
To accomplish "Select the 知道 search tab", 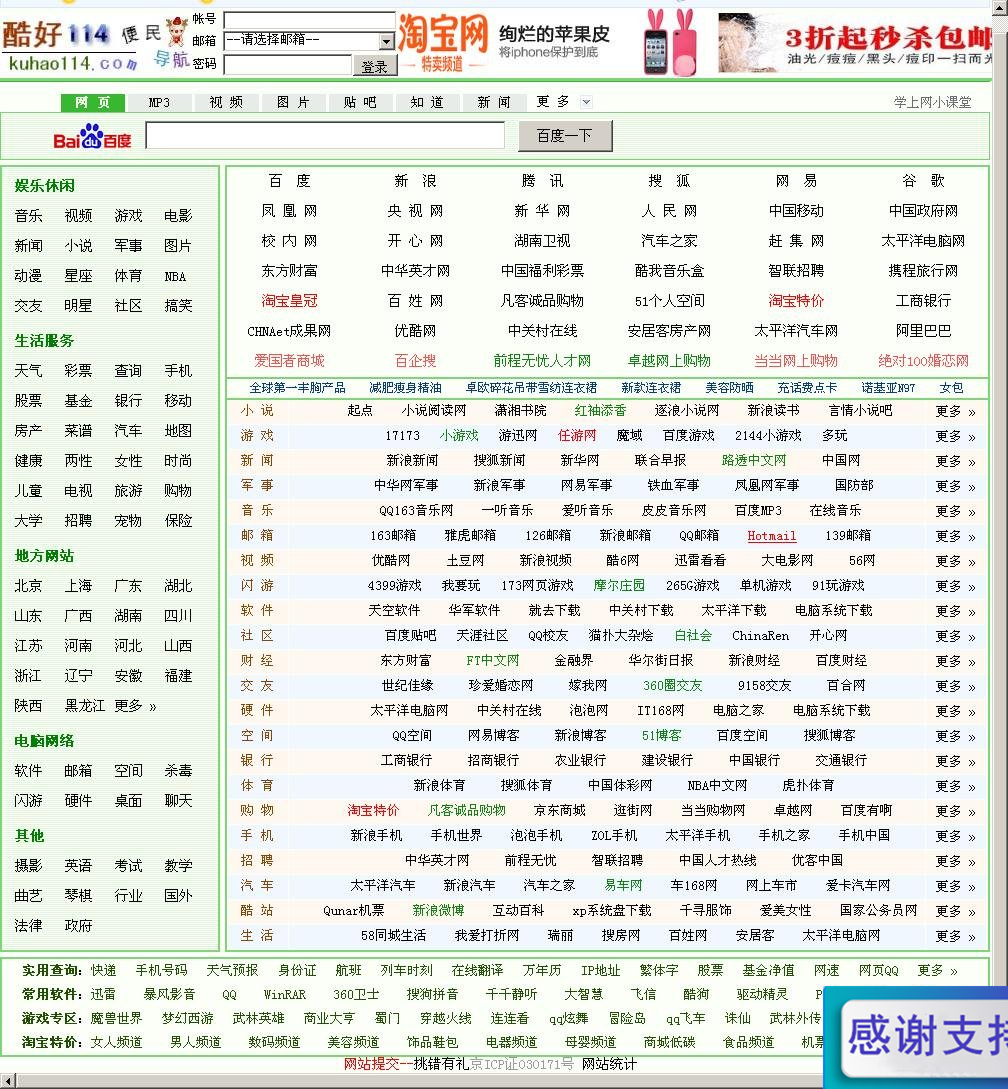I will click(427, 103).
